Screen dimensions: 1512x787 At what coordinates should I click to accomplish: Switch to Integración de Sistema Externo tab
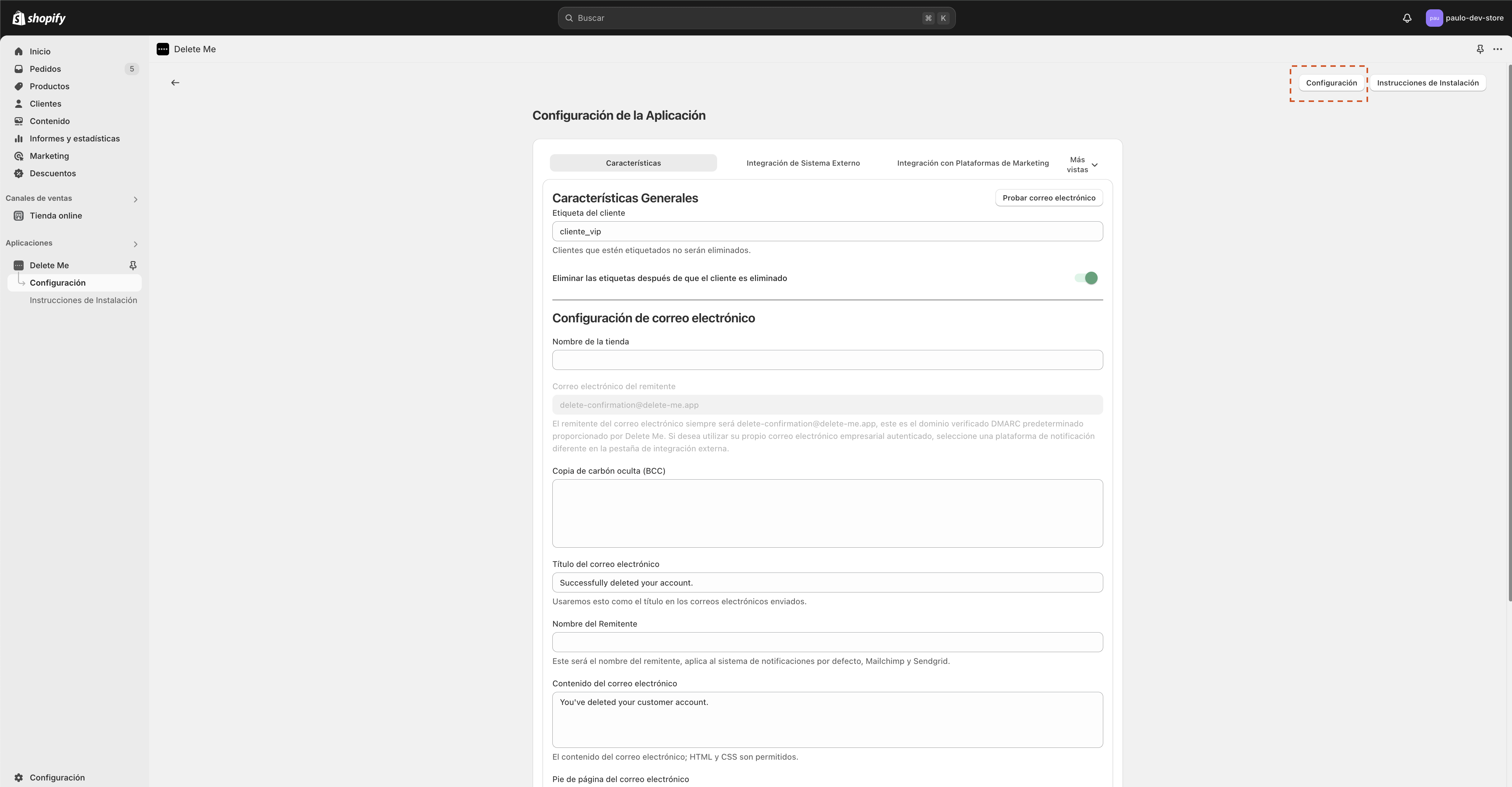pos(803,163)
